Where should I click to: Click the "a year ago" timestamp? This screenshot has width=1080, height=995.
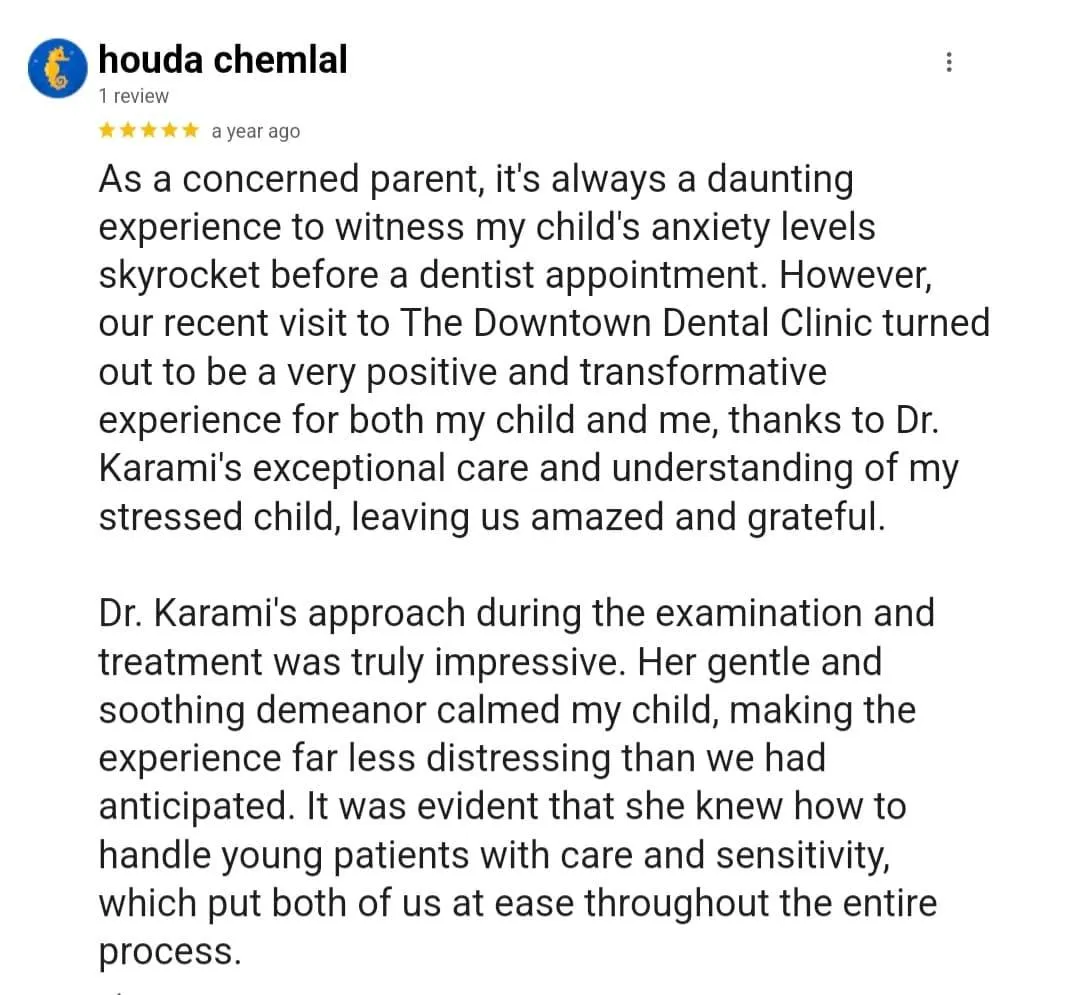coord(256,131)
